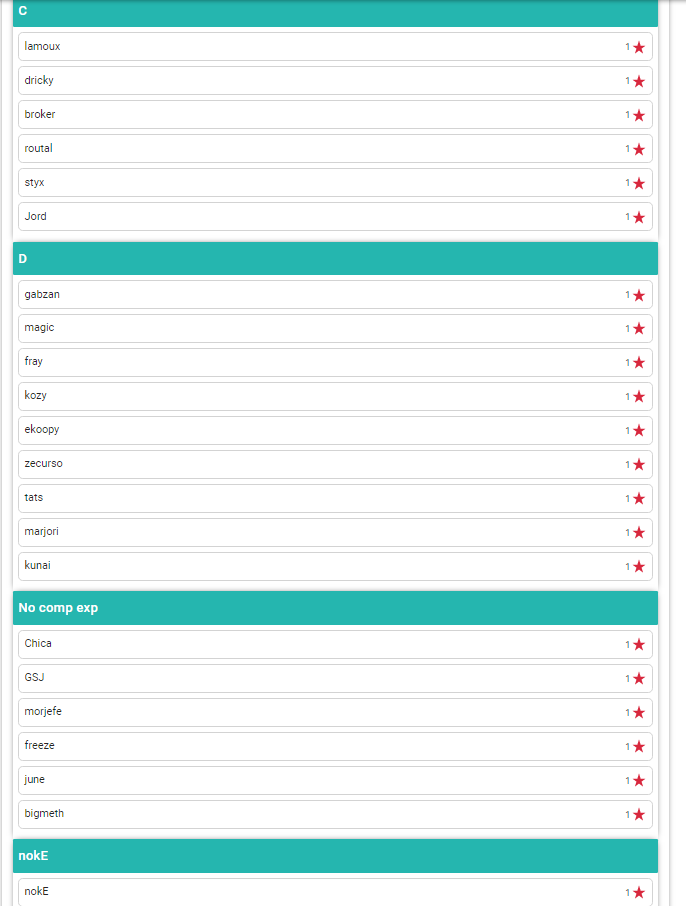This screenshot has width=686, height=906.
Task: Select the player name kunai
Action: click(38, 565)
